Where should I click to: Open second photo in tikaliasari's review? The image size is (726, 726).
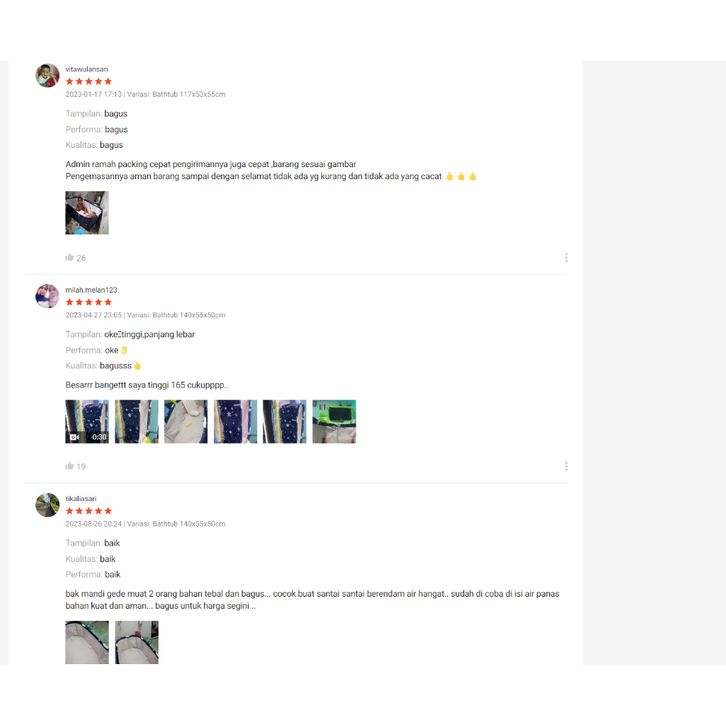[x=137, y=642]
